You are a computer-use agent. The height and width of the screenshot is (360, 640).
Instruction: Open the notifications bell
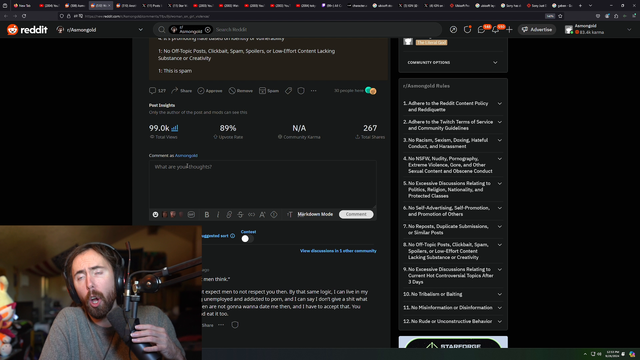click(496, 29)
